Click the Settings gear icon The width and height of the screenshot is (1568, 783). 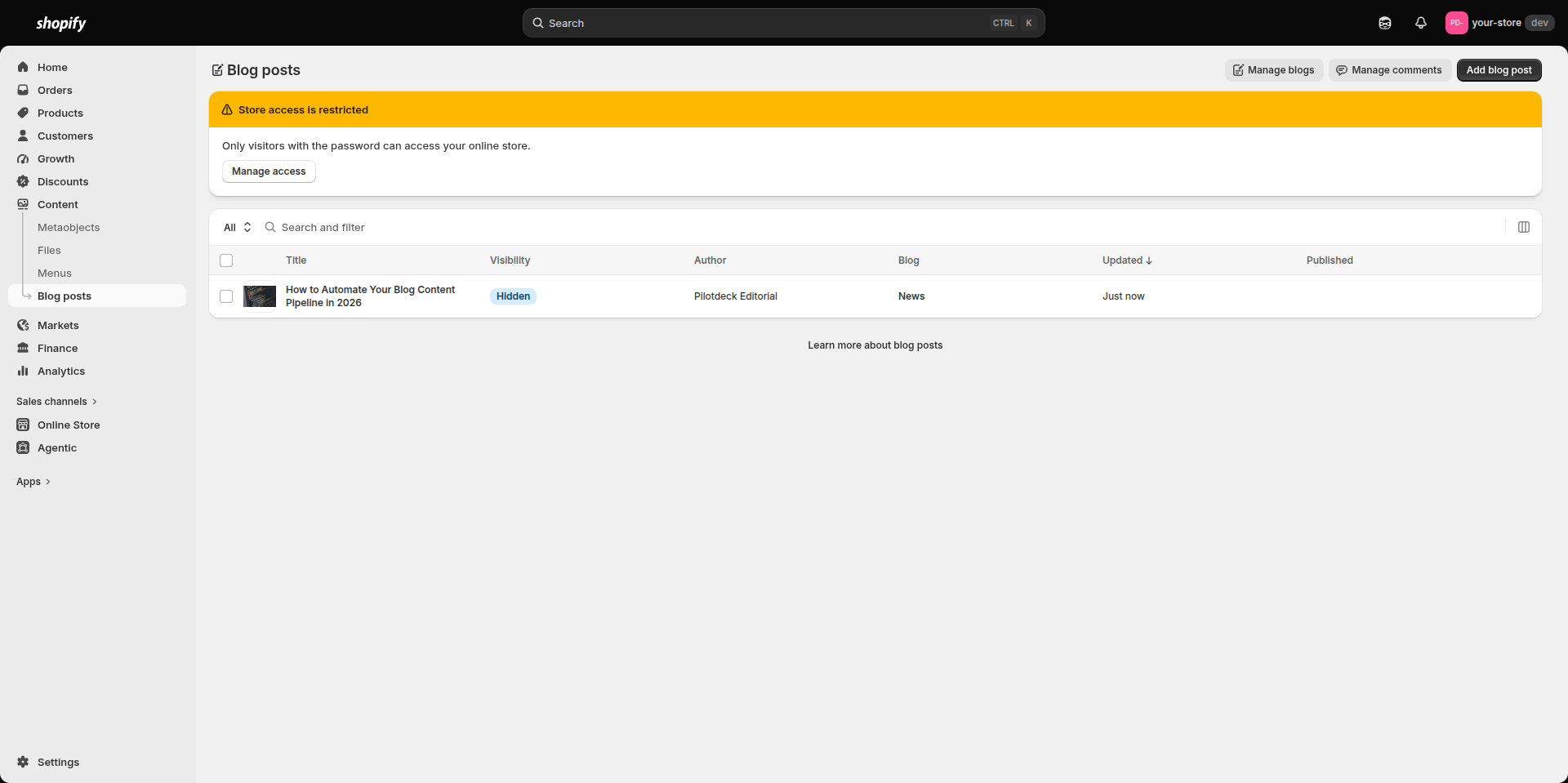[x=23, y=762]
